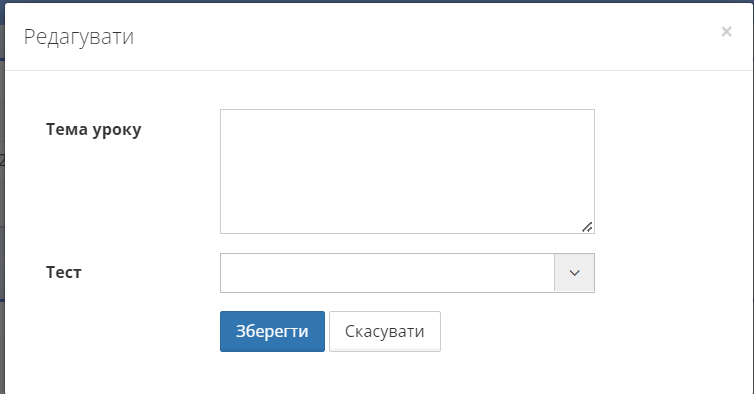
Task: Focus the Тема уроку text area
Action: click(407, 171)
